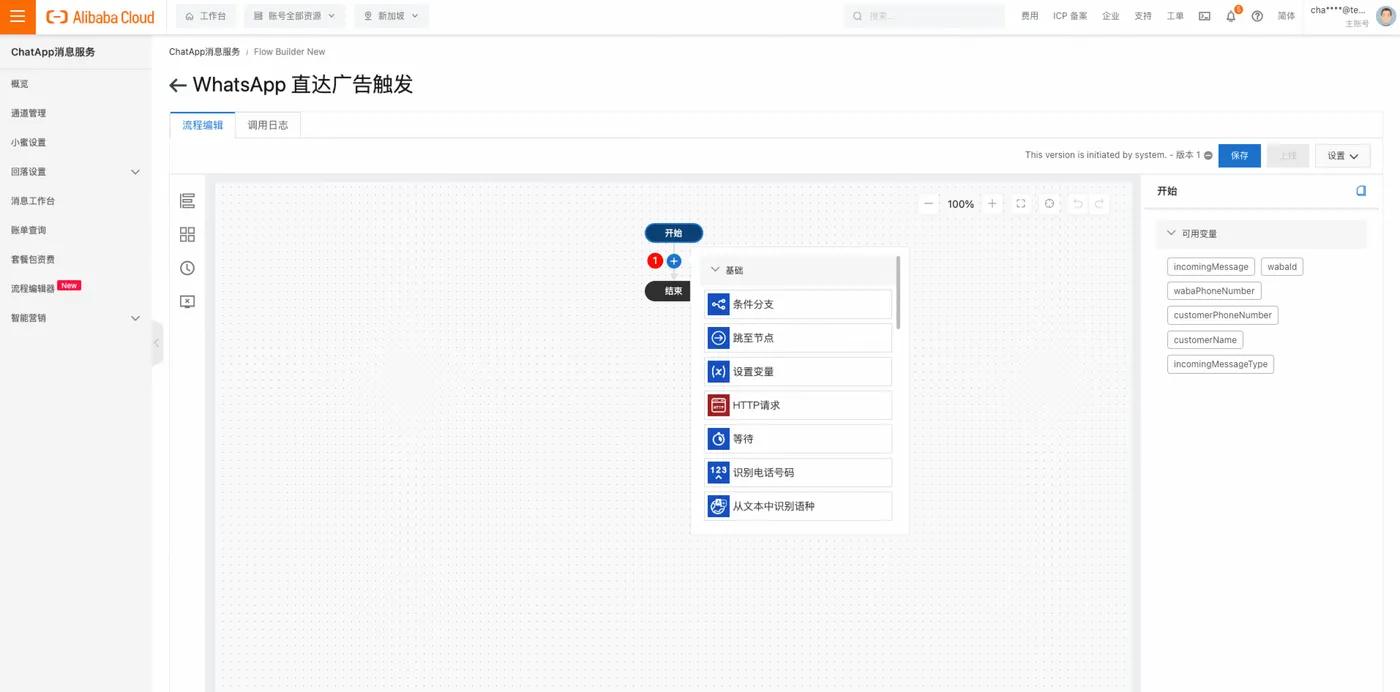The width and height of the screenshot is (1400, 692).
Task: Select the 开始 node on canvas
Action: [674, 233]
